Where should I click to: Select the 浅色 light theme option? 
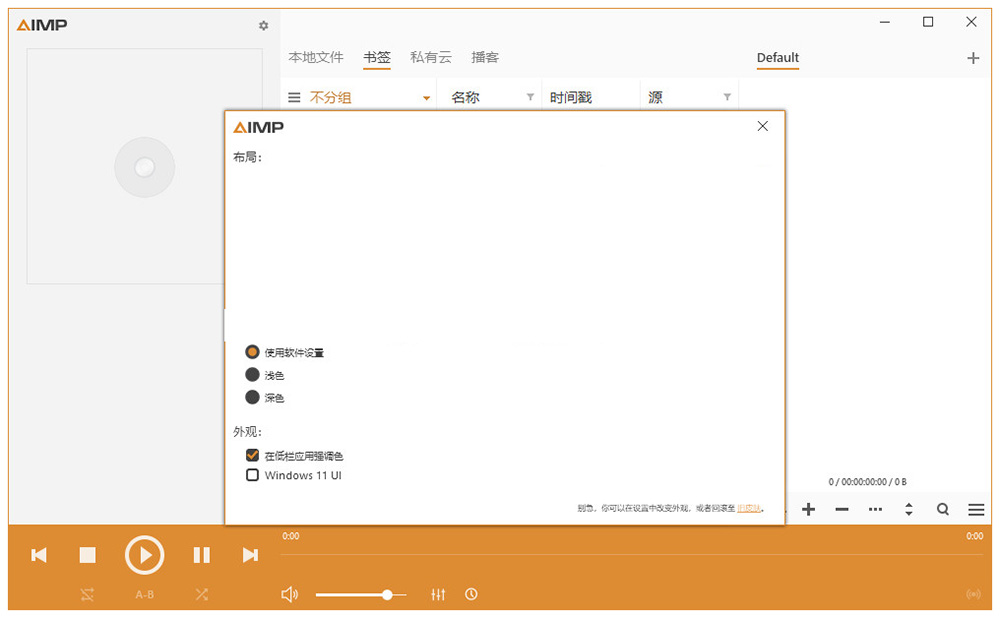[253, 375]
